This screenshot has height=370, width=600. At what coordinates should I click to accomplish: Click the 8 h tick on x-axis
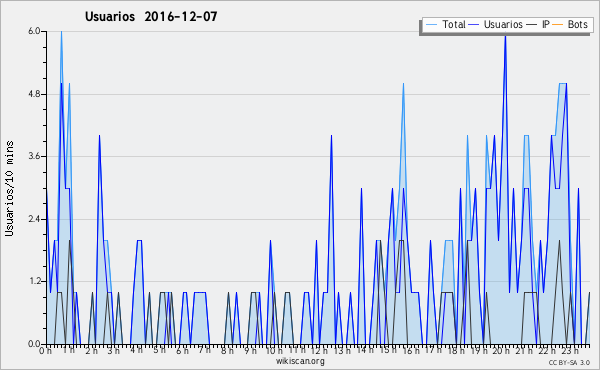pos(227,350)
